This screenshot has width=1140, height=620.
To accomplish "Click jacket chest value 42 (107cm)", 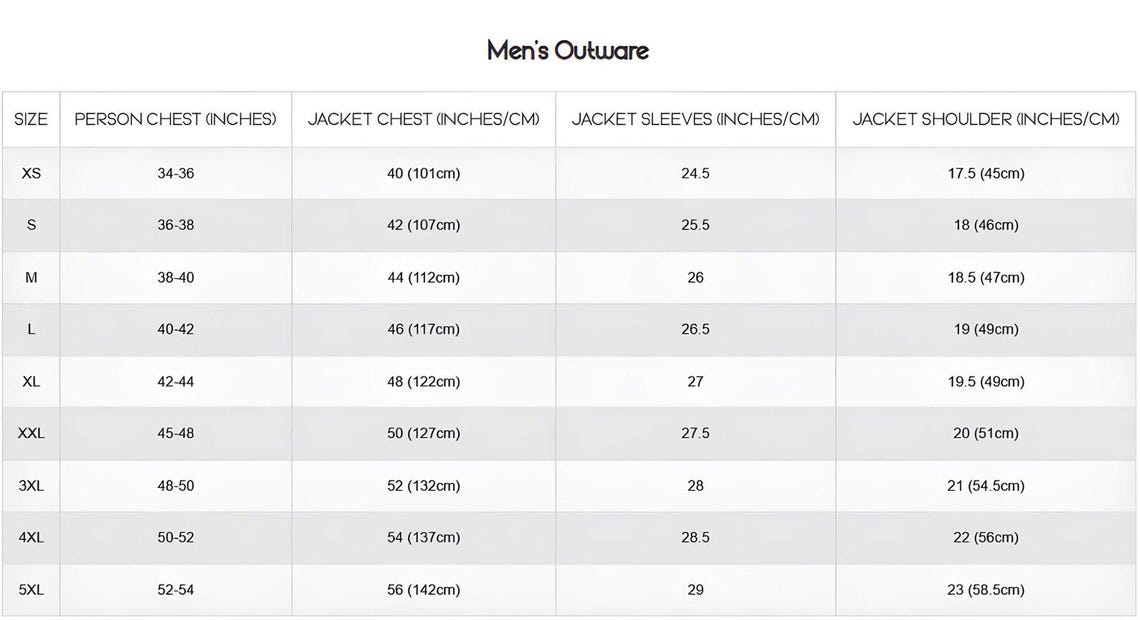I will coord(423,225).
